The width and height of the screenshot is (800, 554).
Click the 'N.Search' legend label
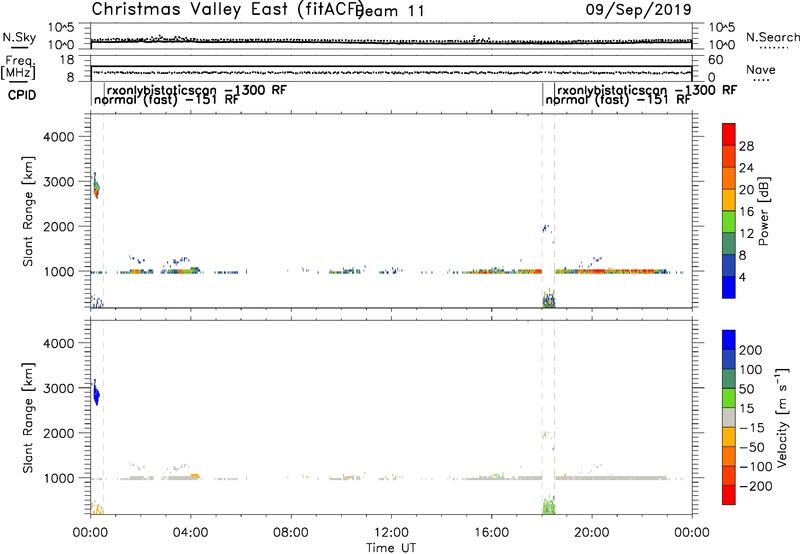click(772, 37)
